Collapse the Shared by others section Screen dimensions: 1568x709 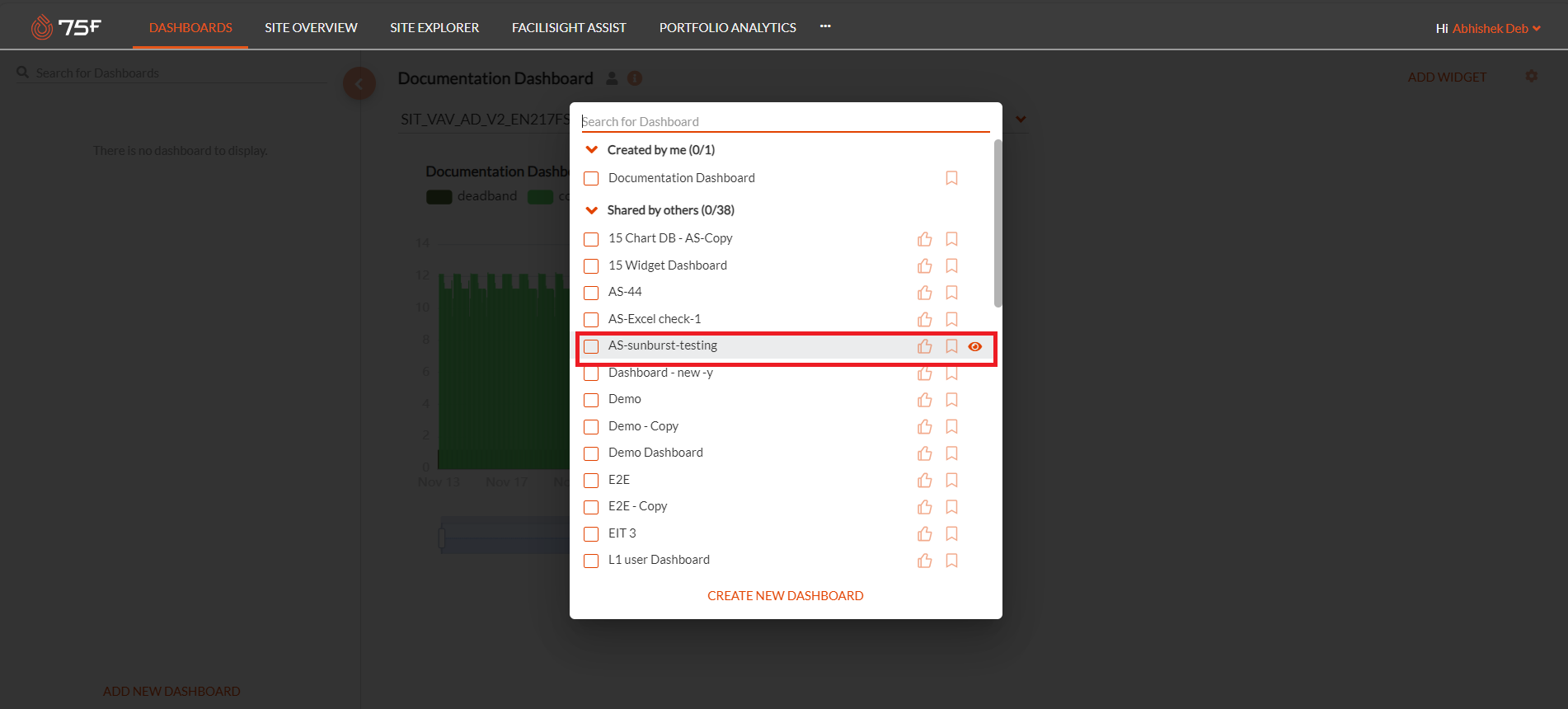591,210
